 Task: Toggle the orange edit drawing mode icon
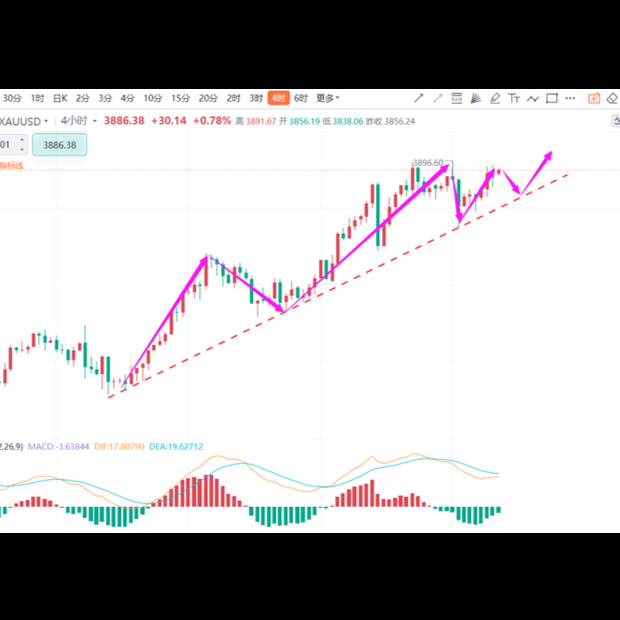594,98
